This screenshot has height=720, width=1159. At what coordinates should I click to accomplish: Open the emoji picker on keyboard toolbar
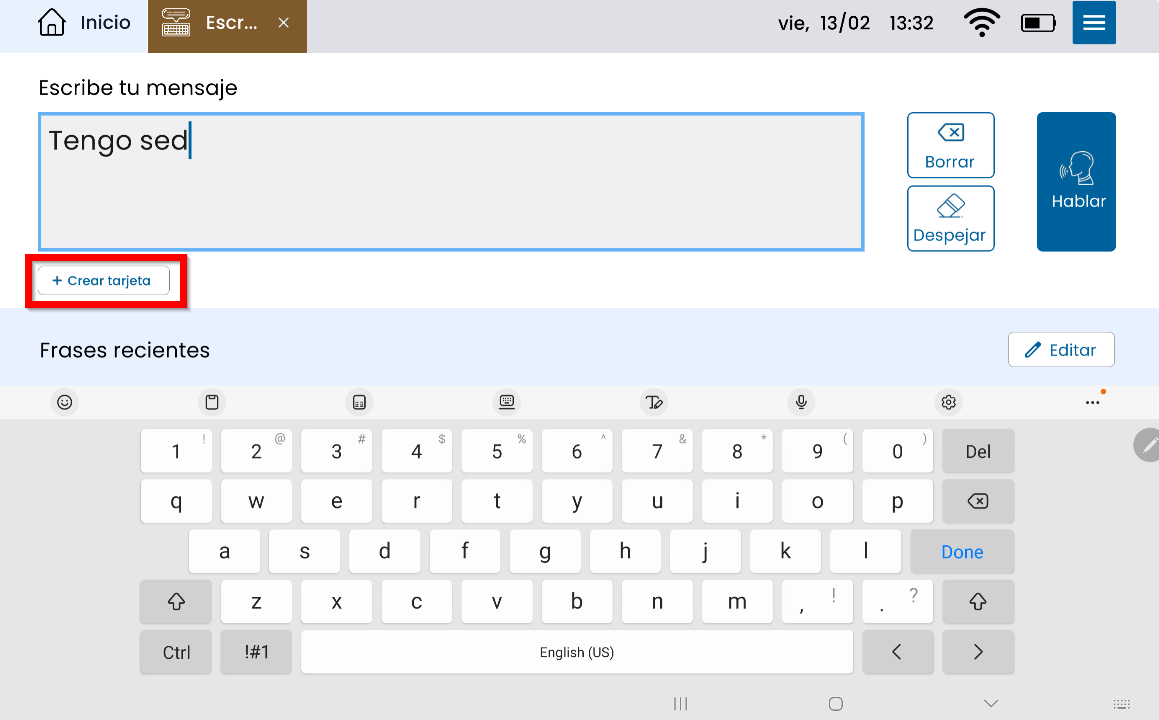tap(65, 402)
